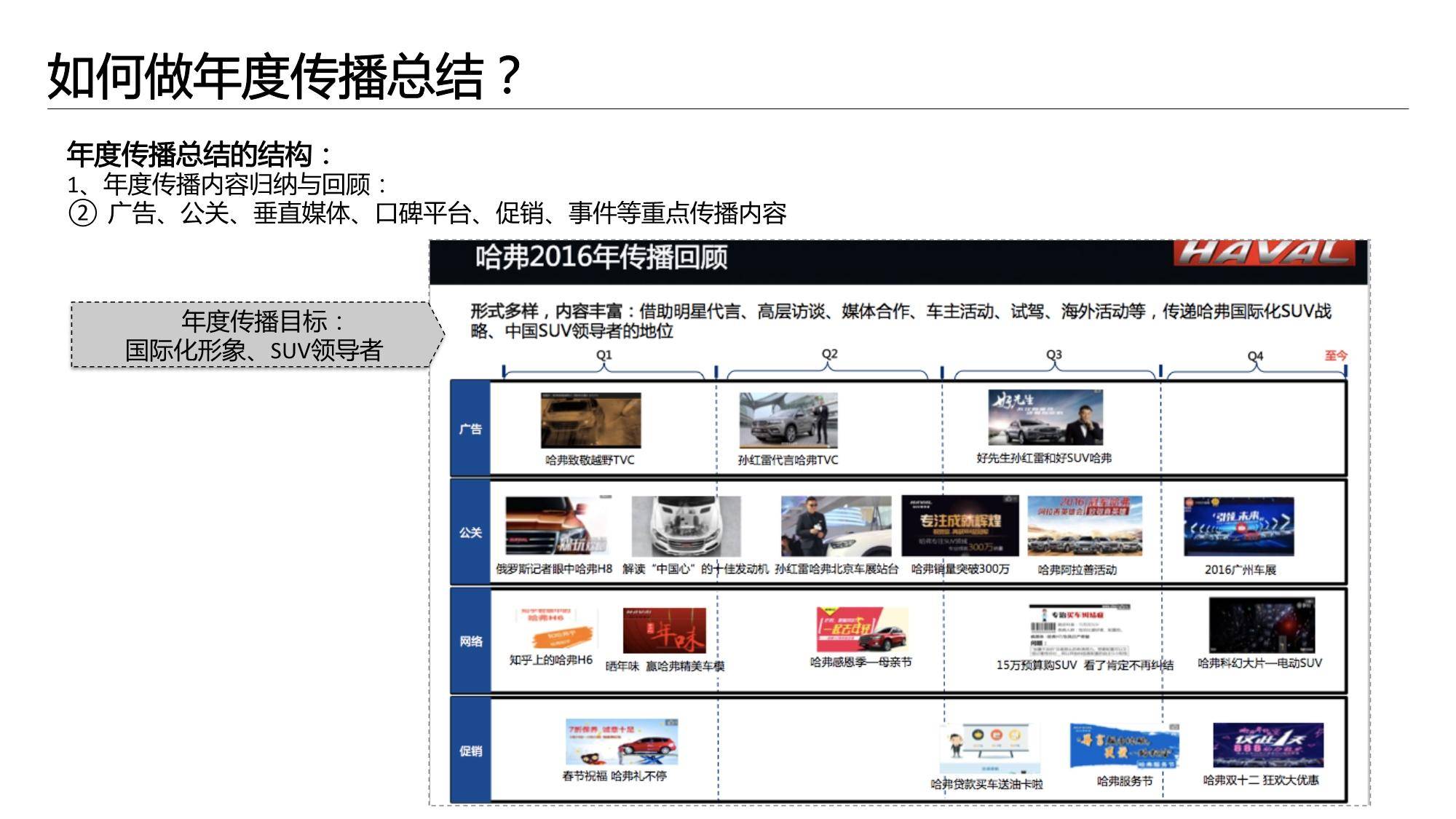Click the caption 哈弗科幻大片—电动SUV
The width and height of the screenshot is (1456, 819).
click(x=1259, y=662)
